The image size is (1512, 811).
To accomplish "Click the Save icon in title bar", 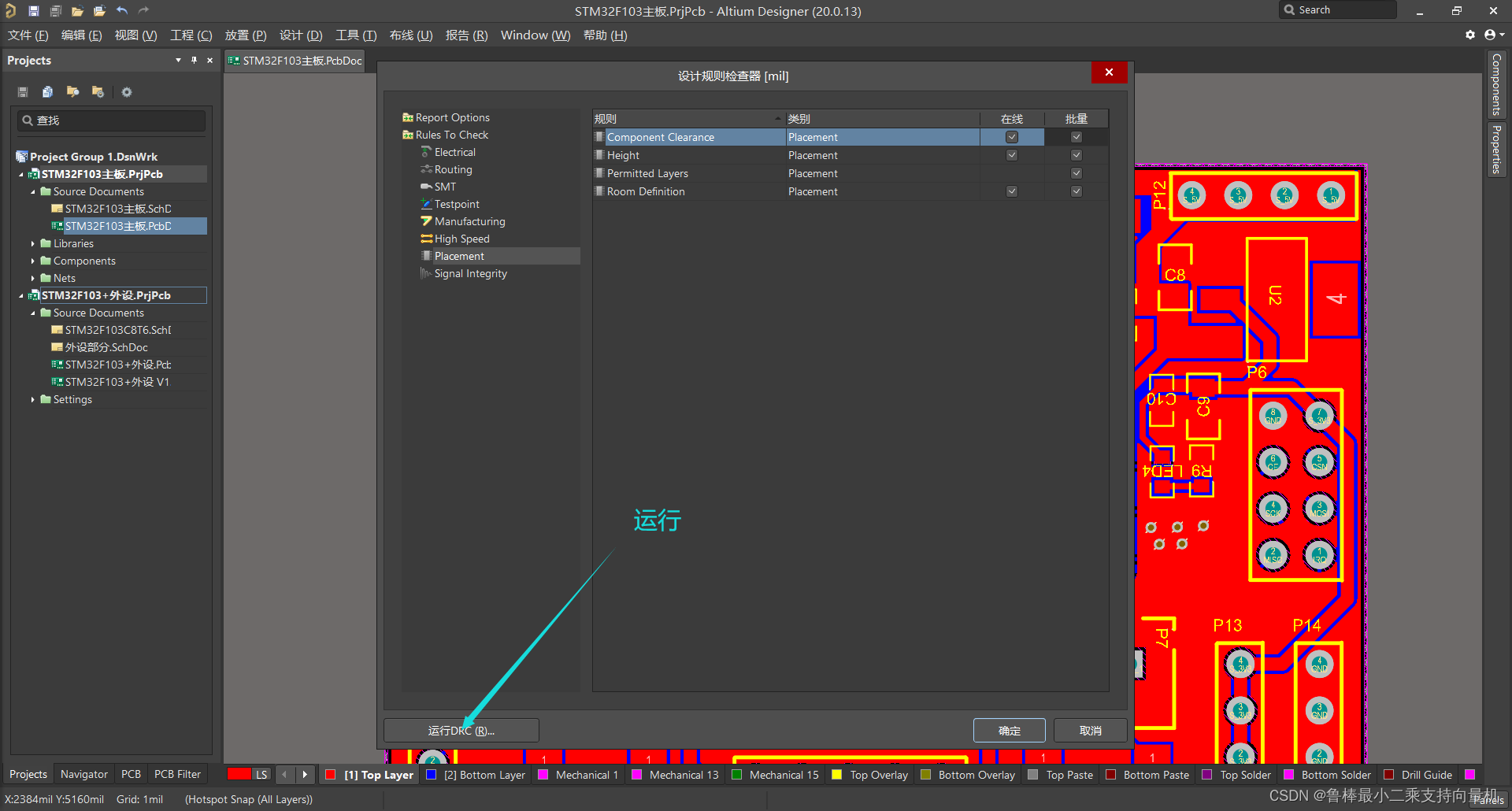I will (34, 11).
